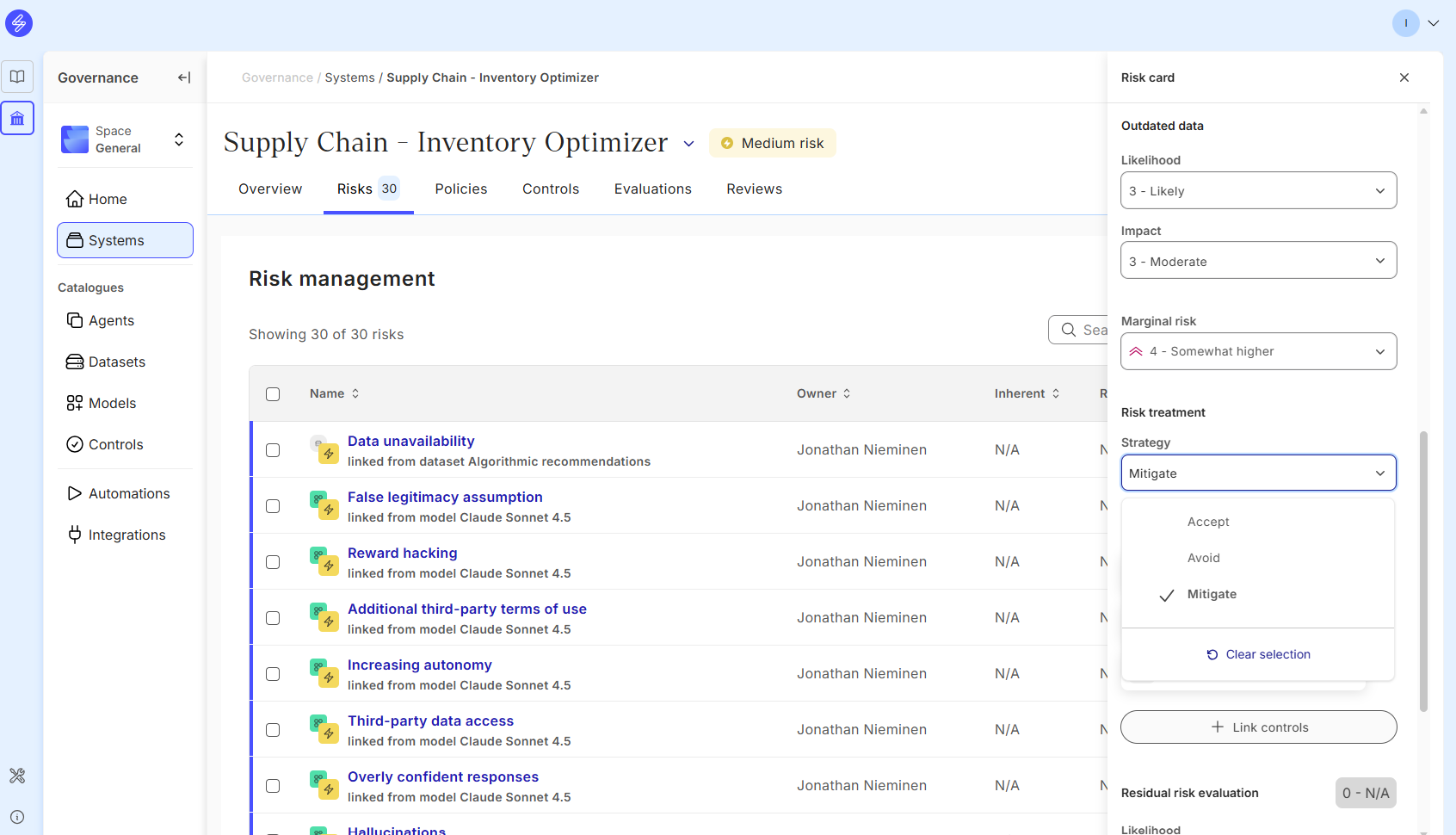This screenshot has width=1456, height=835.
Task: Click the info icon at bottom left
Action: click(x=17, y=817)
